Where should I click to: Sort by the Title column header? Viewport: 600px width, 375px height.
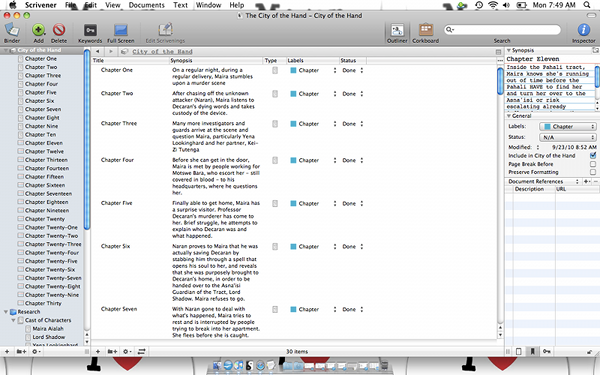130,60
